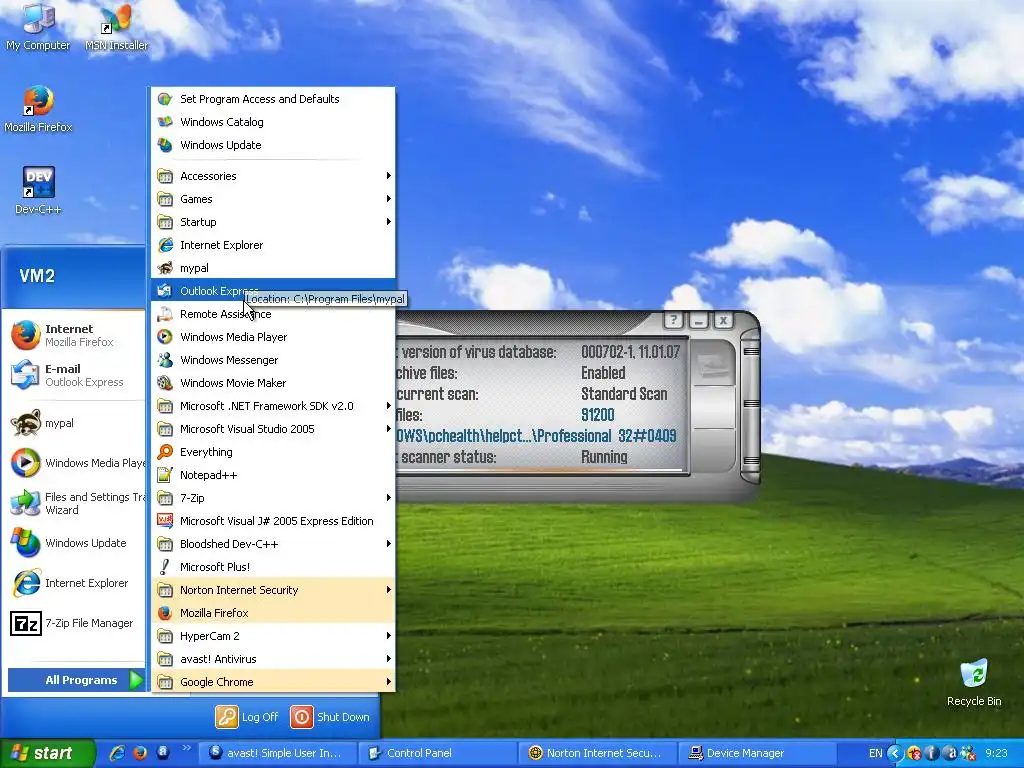The width and height of the screenshot is (1024, 768).
Task: Open Windows Media Player in the left pane
Action: tap(73, 463)
